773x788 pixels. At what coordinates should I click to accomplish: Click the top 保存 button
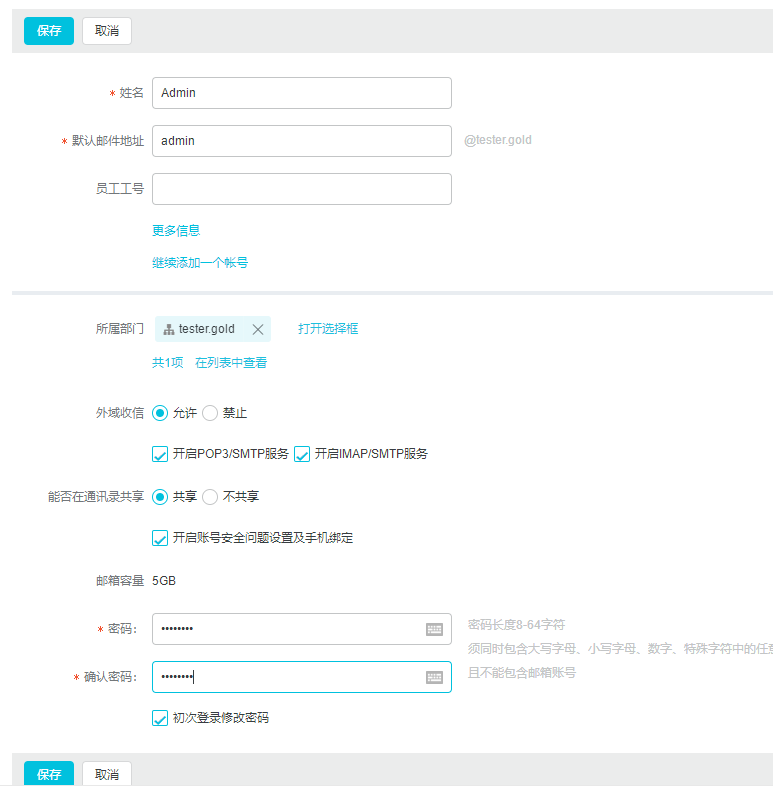(49, 31)
